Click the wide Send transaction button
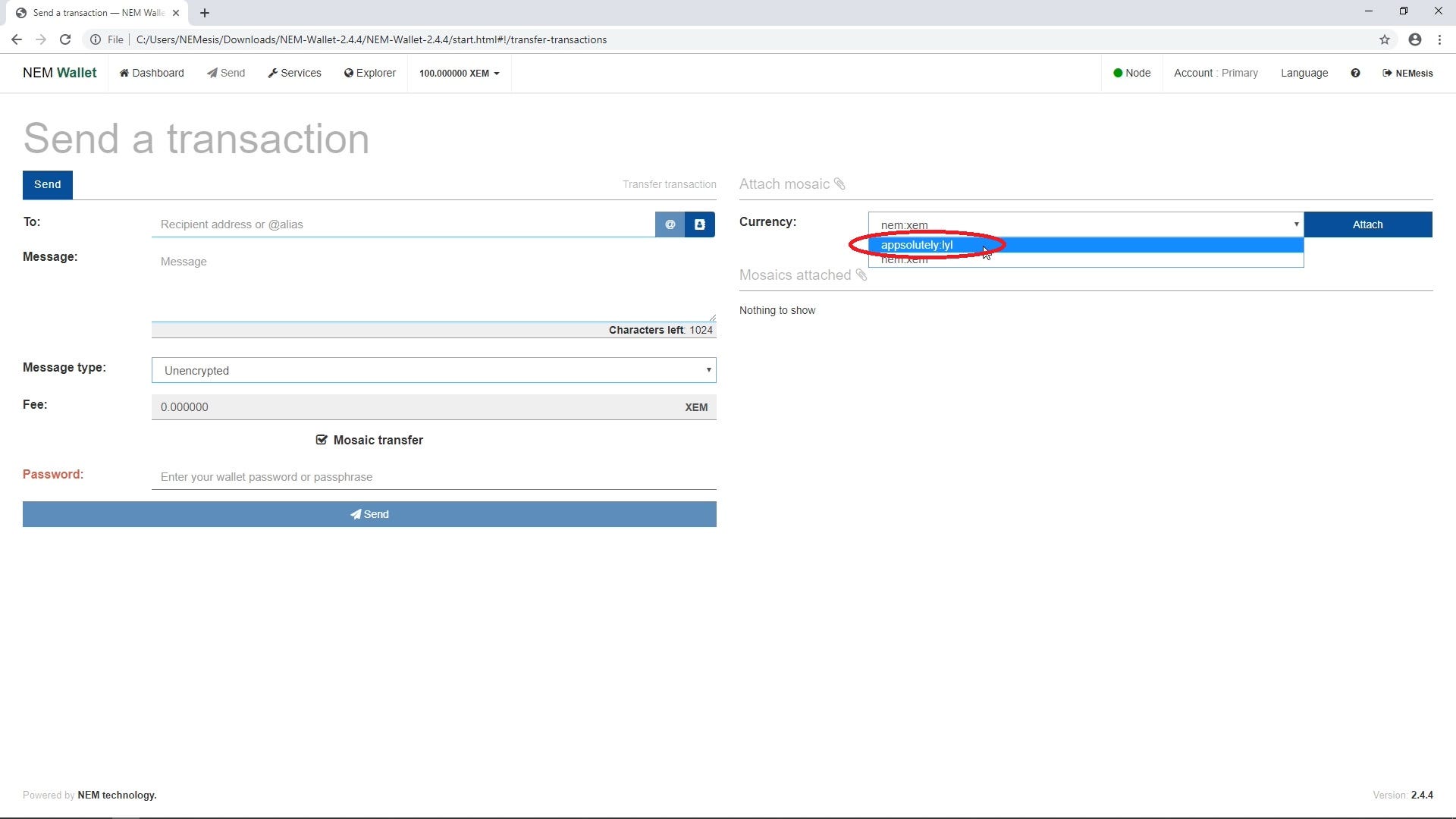The width and height of the screenshot is (1456, 819). click(x=369, y=514)
